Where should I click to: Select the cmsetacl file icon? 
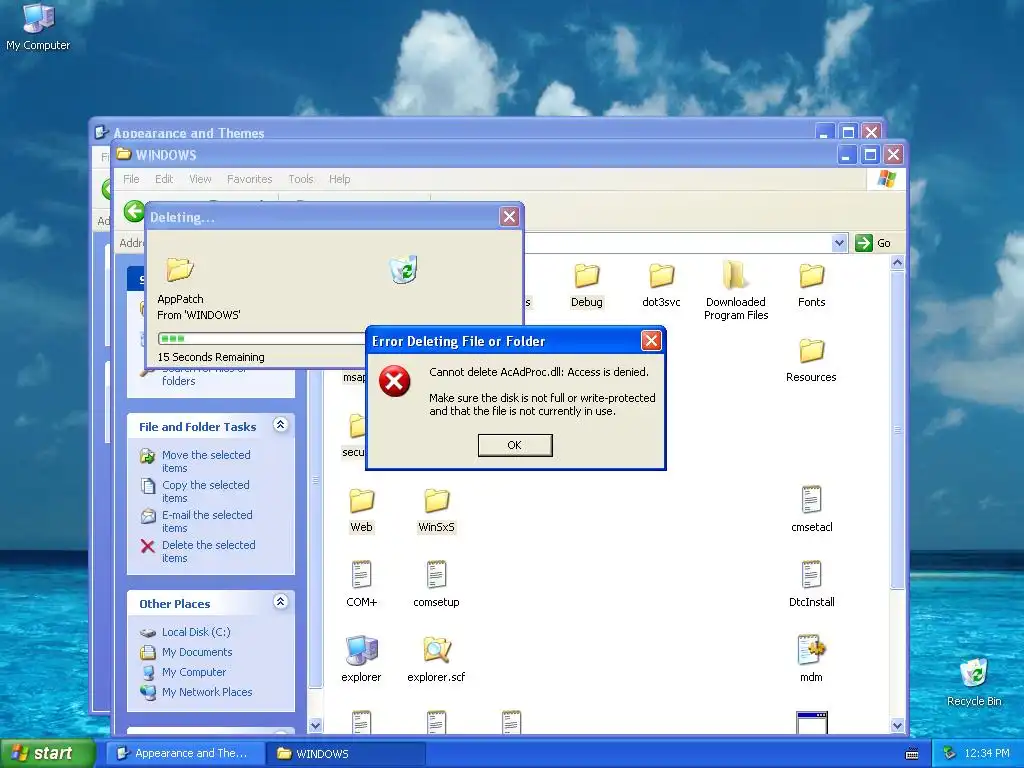[811, 500]
